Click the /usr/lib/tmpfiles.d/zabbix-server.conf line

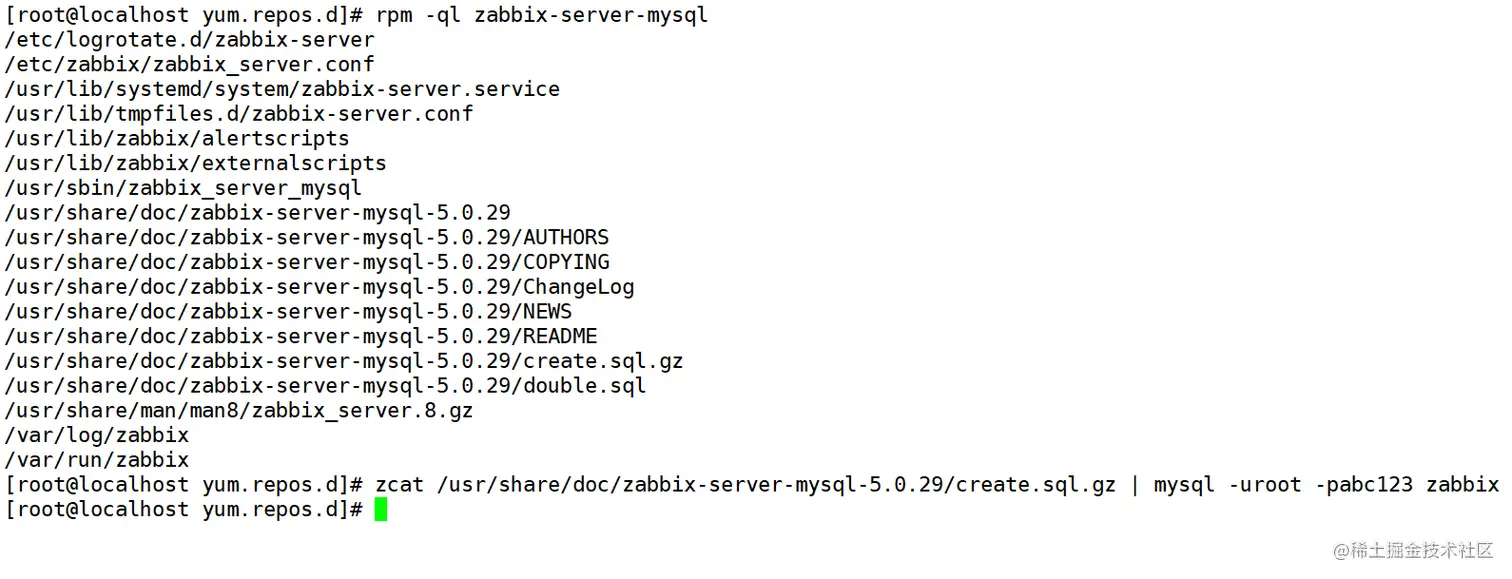coord(239,114)
